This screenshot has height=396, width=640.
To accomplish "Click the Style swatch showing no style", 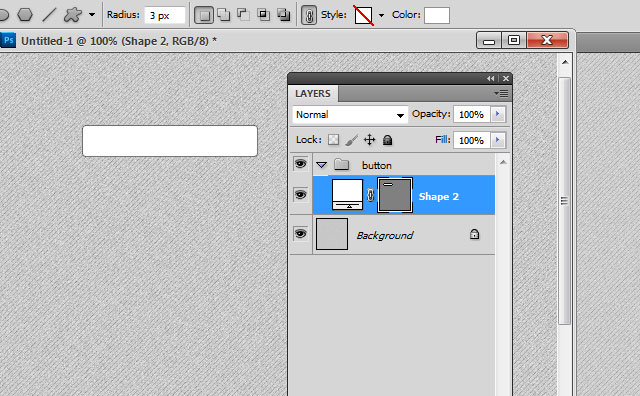I will pyautogui.click(x=363, y=16).
